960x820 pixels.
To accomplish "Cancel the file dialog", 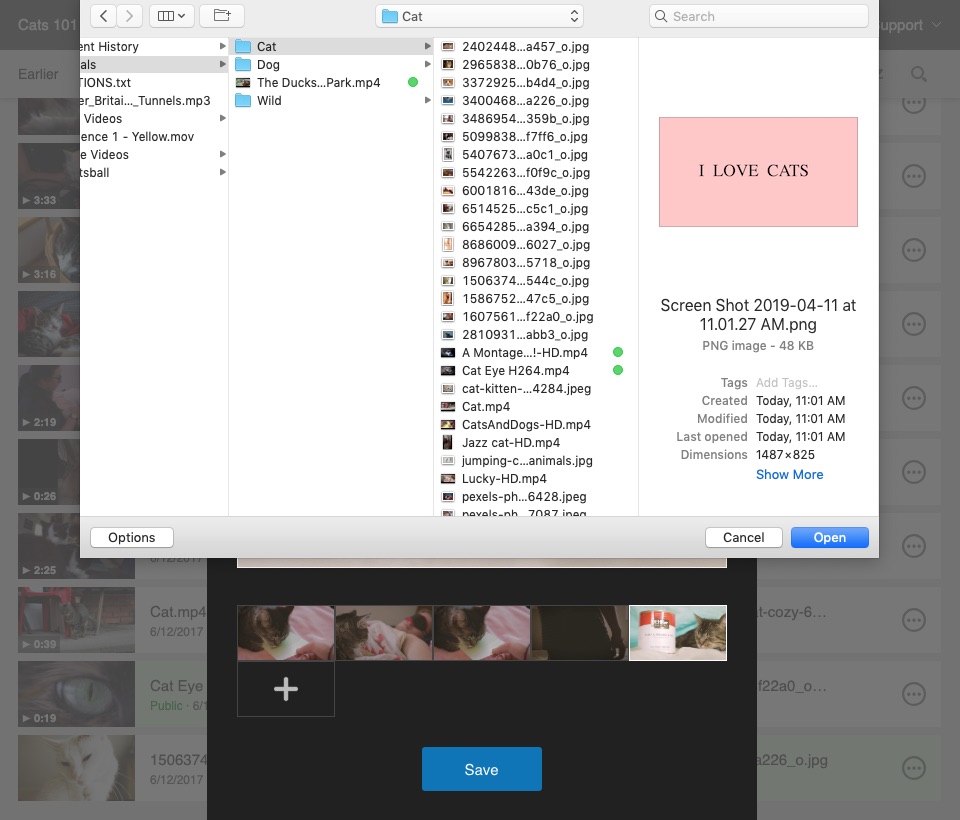I will tap(743, 538).
